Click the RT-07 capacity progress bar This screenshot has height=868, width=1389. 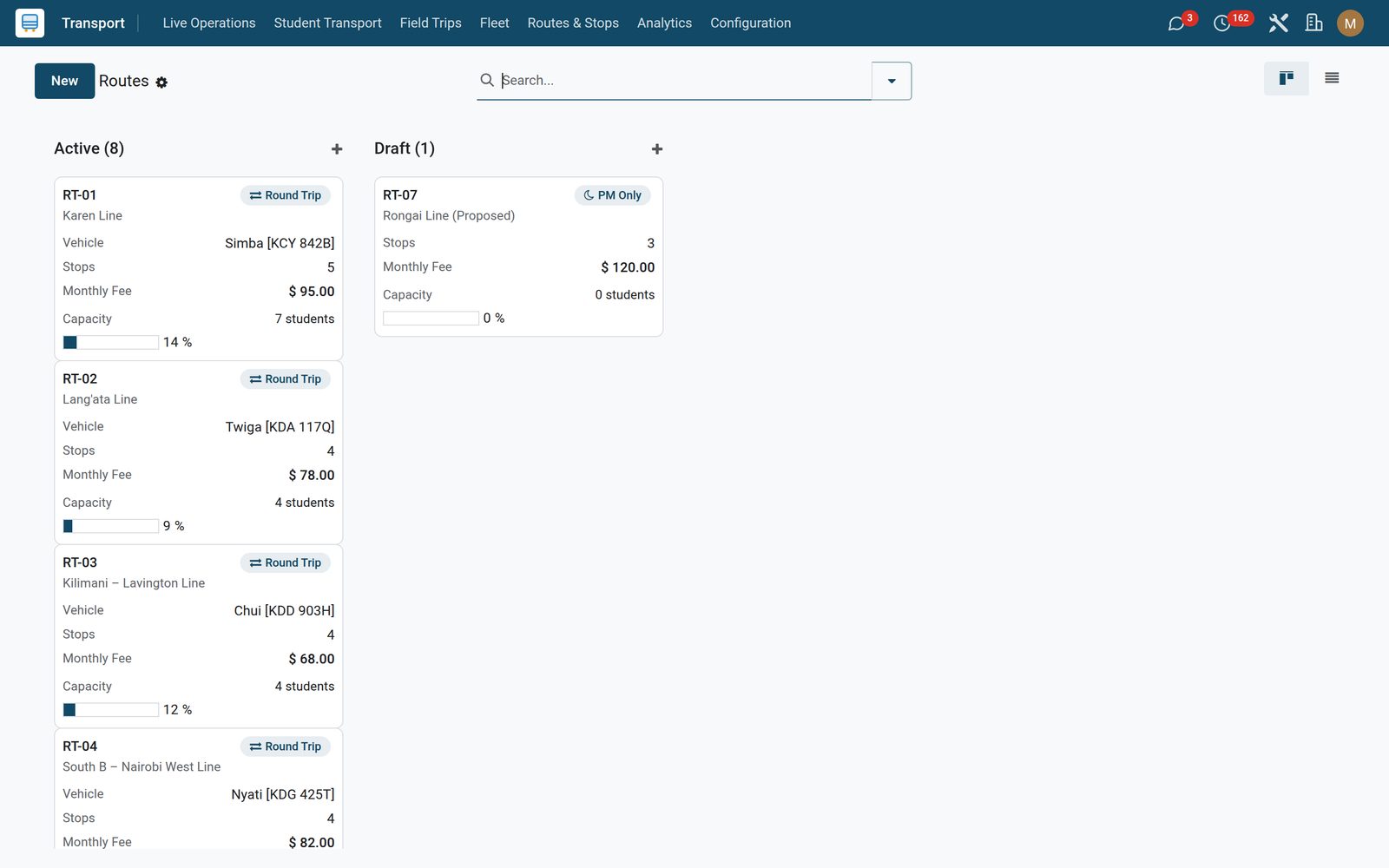pos(431,319)
